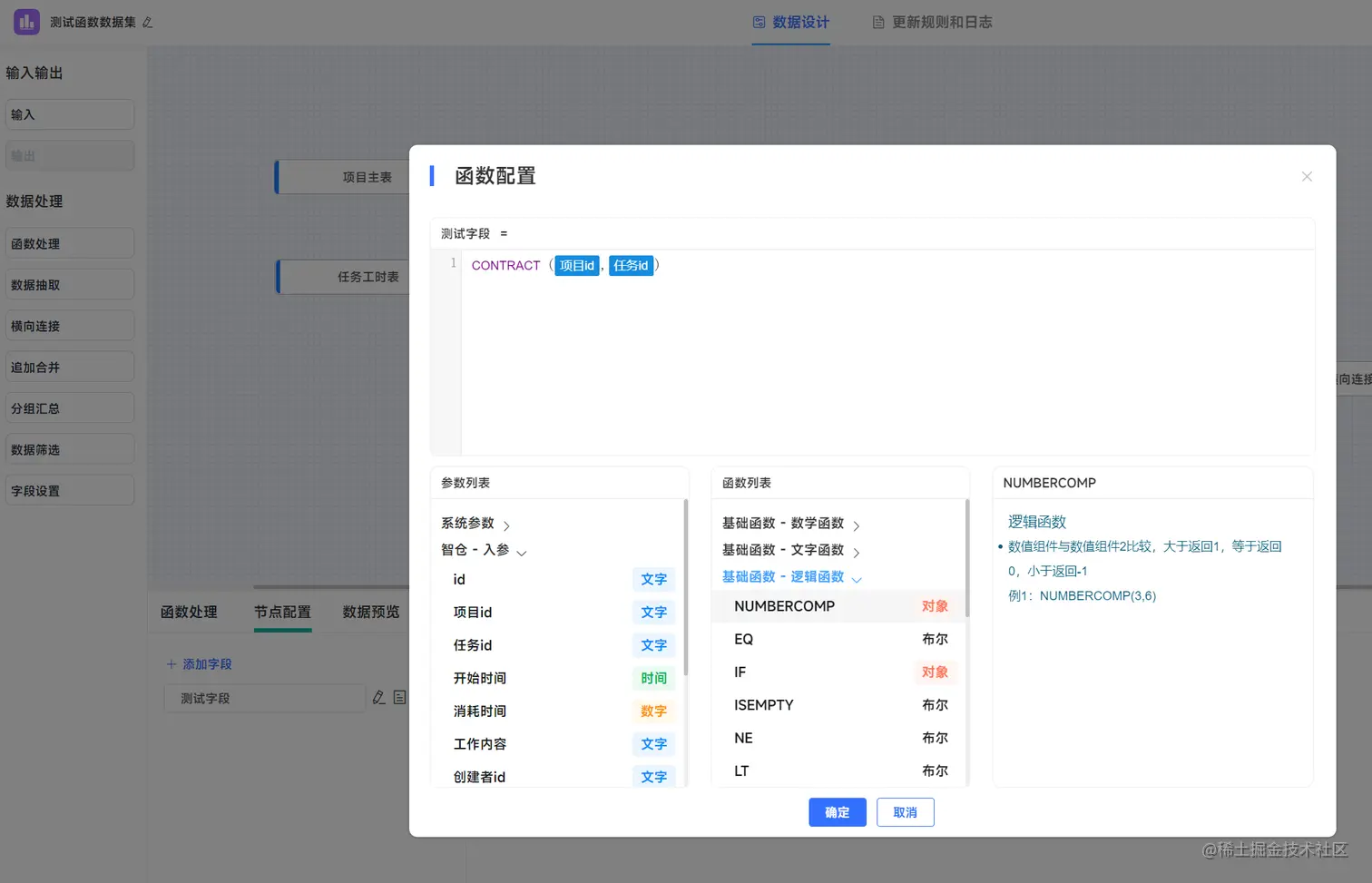Expand 系统参数 in the parameter list
The image size is (1372, 883).
point(506,525)
